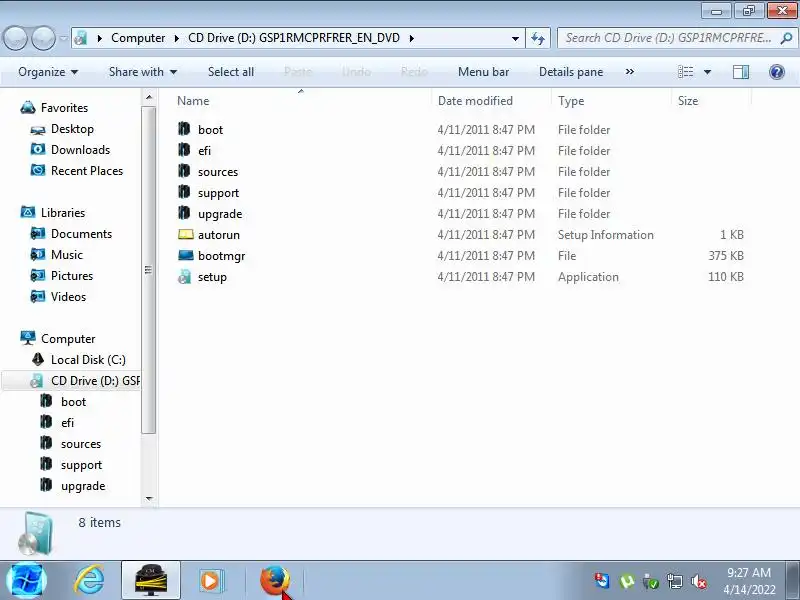Screen dimensions: 800x600
Task: Click the network tray icon
Action: [674, 581]
